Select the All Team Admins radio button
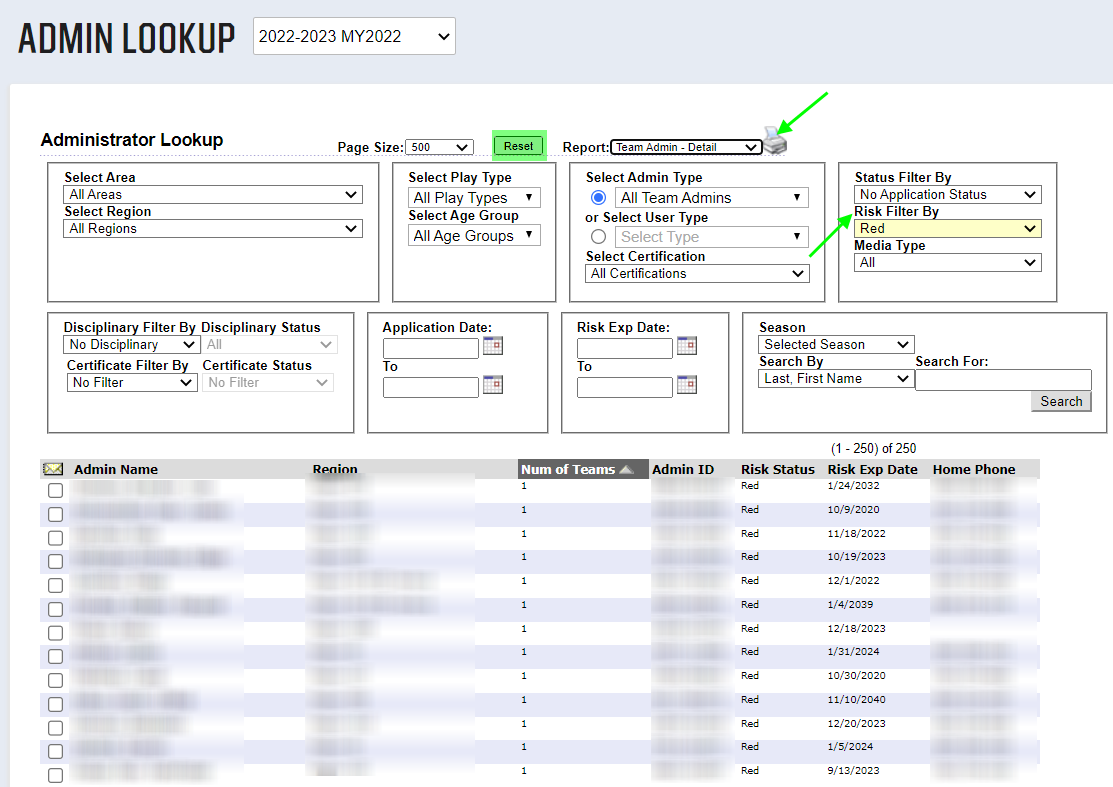 (599, 198)
